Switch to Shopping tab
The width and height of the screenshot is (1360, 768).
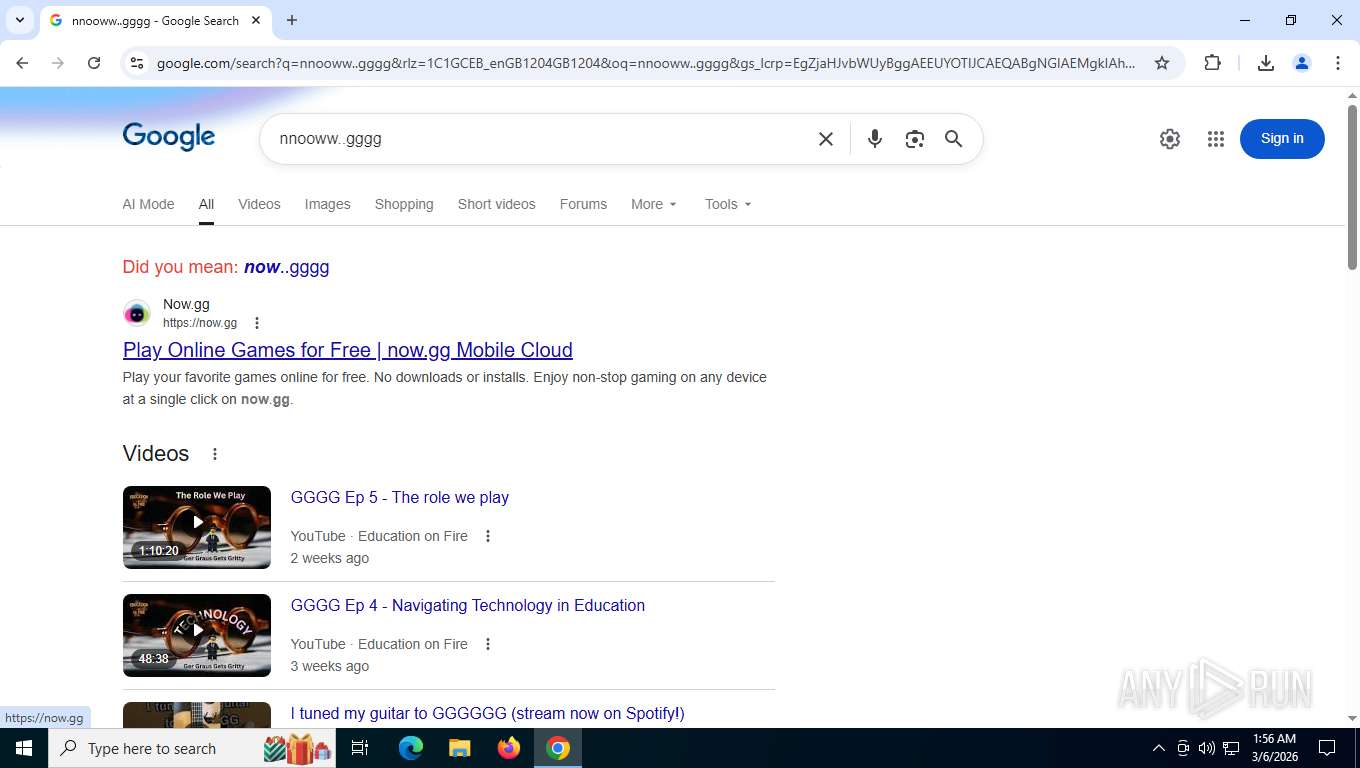404,204
